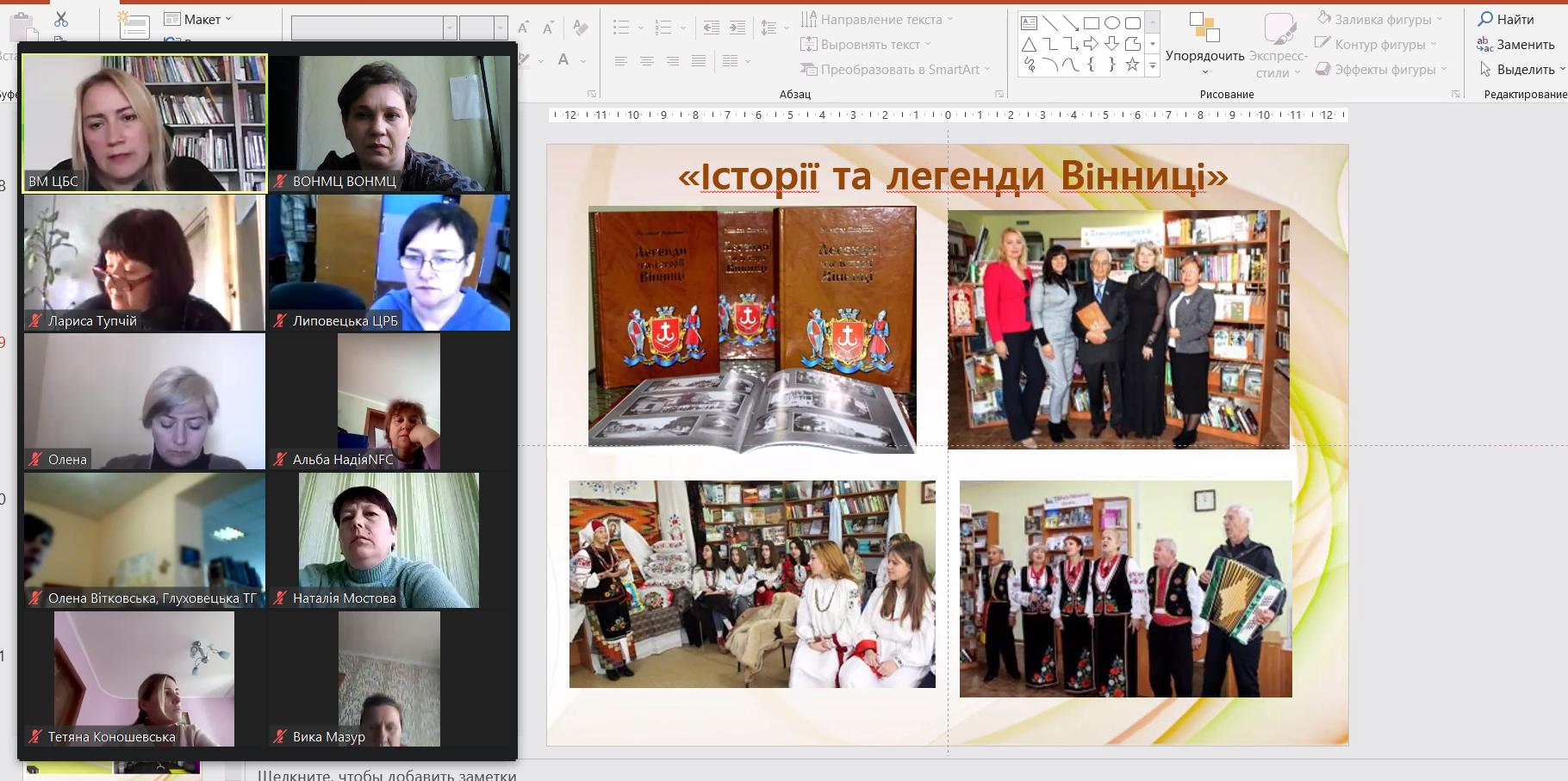The height and width of the screenshot is (781, 1568).
Task: Decrease list indent level
Action: click(x=712, y=28)
